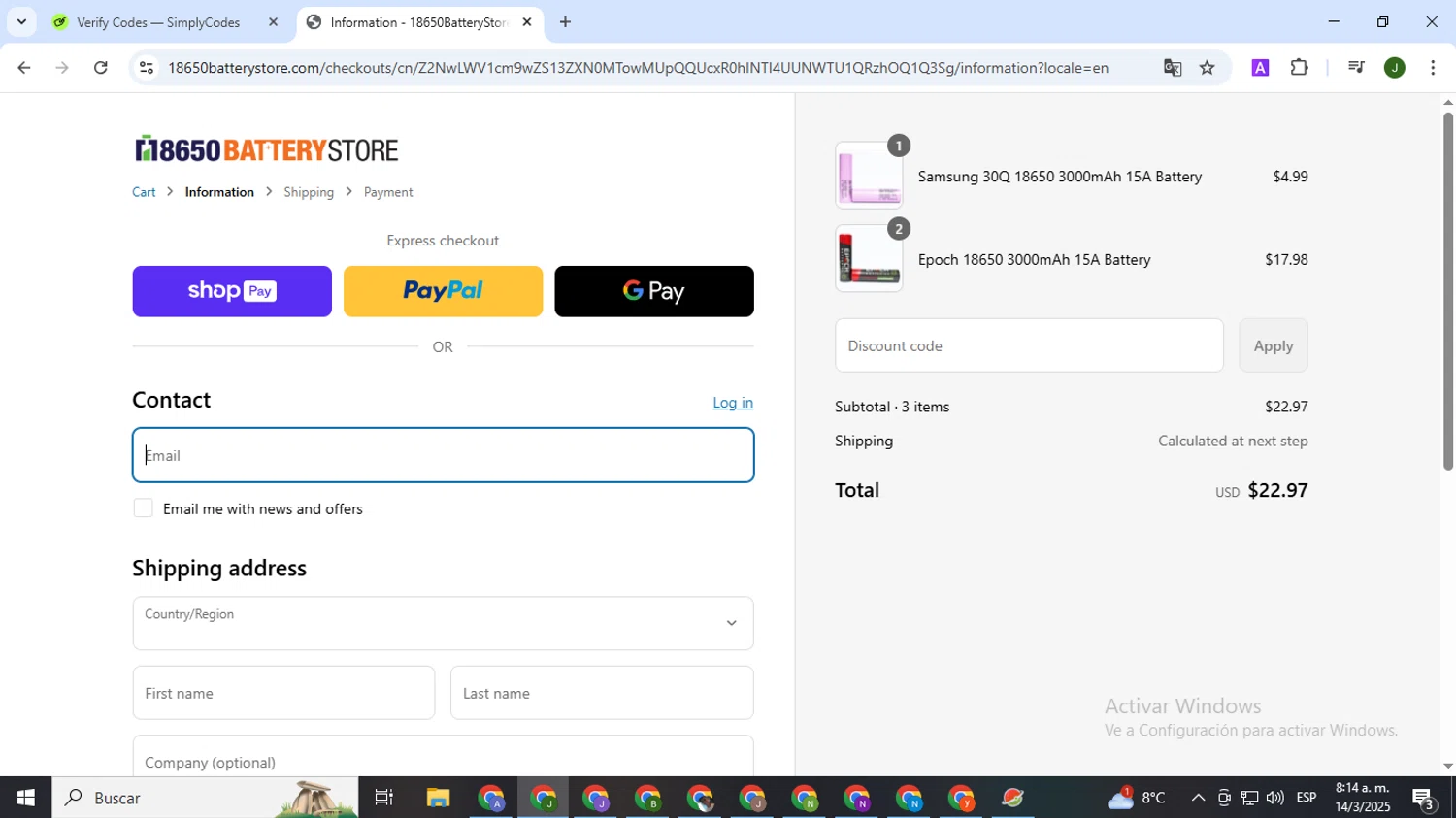Click the address bar URL

(x=638, y=68)
